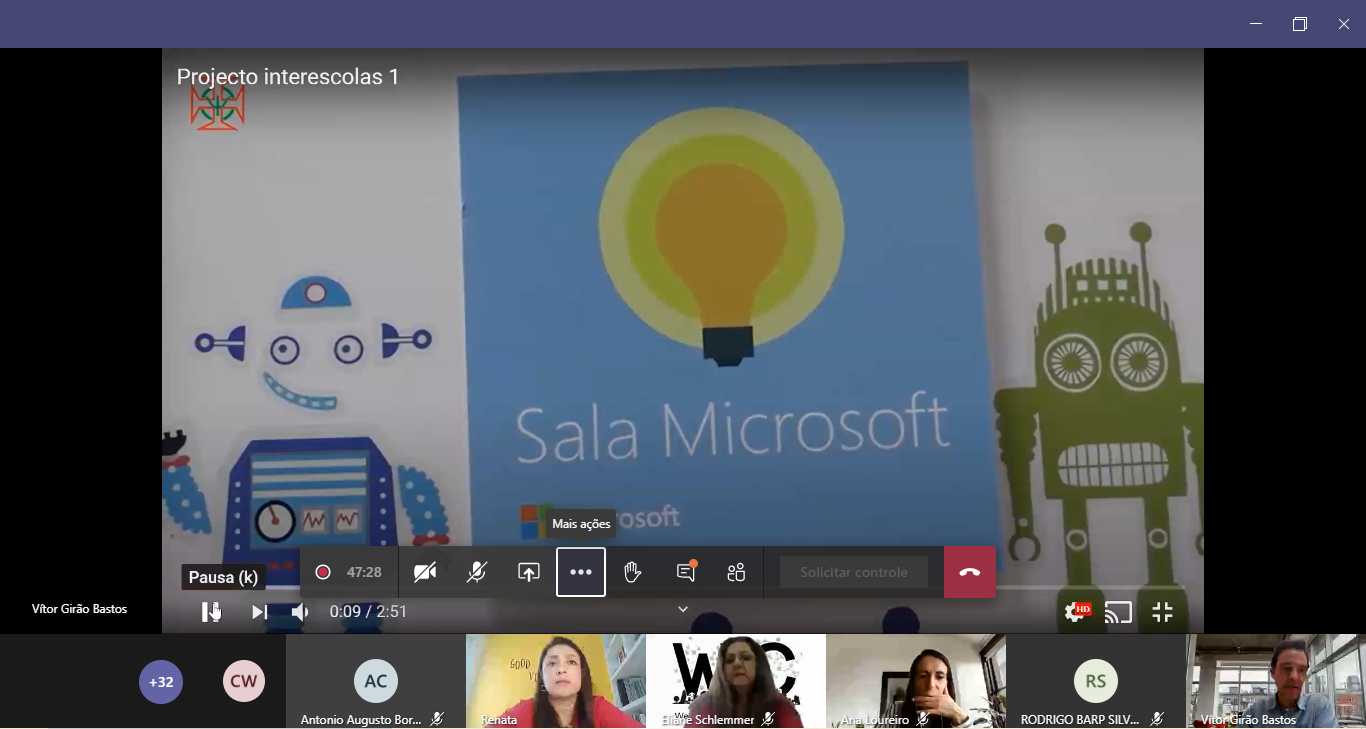This screenshot has width=1366, height=729.
Task: Select Vítor Girão Bastos video tile
Action: click(x=1276, y=681)
